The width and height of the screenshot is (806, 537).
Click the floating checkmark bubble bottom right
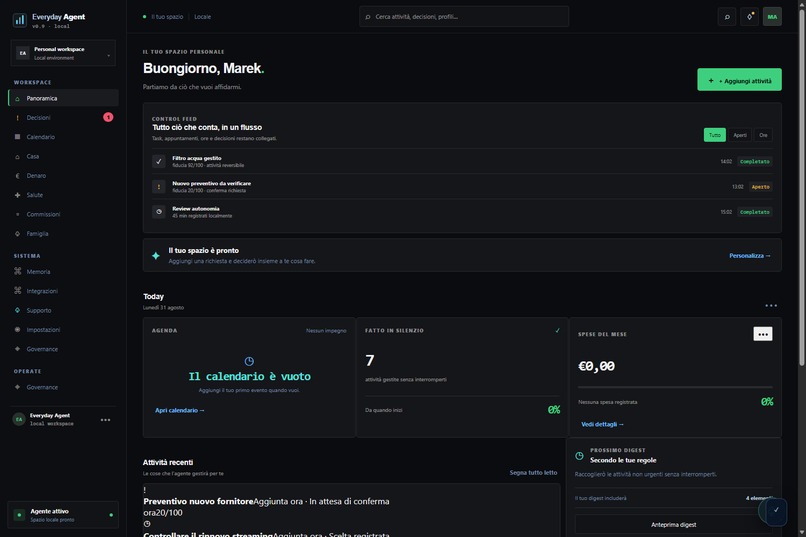tap(775, 511)
